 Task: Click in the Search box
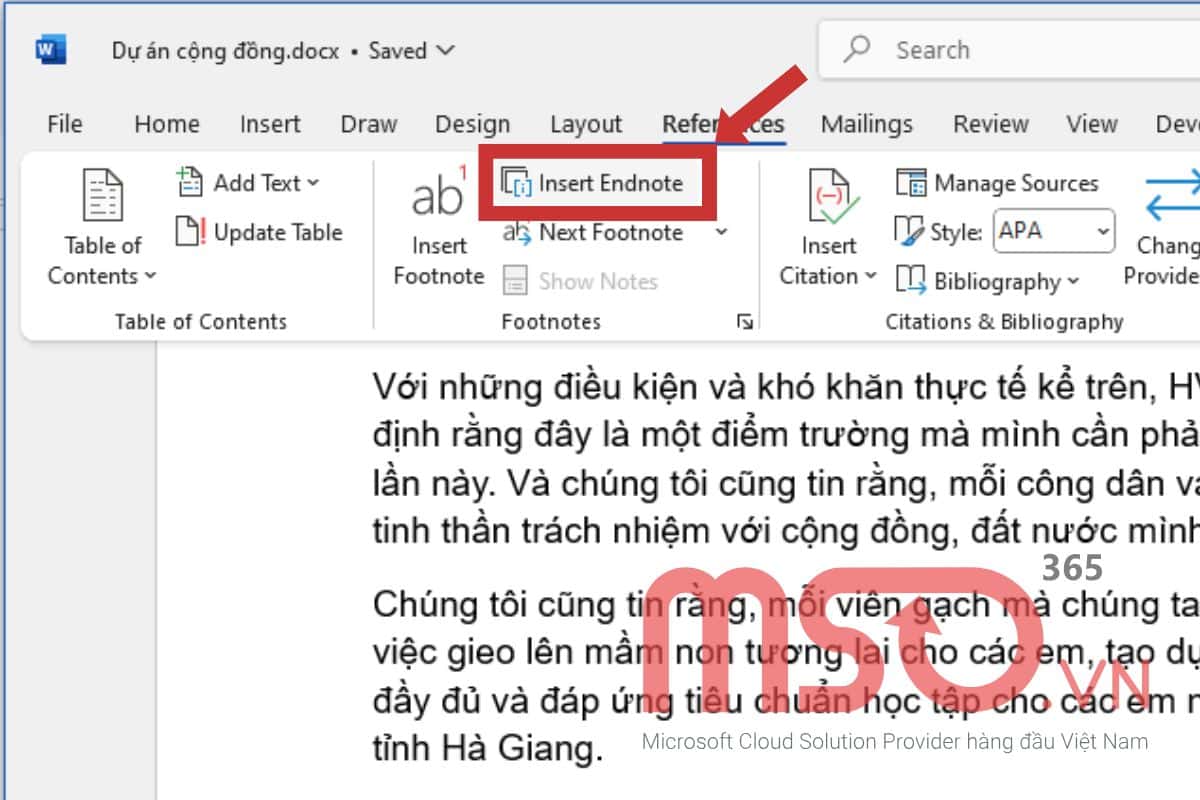[x=1009, y=49]
